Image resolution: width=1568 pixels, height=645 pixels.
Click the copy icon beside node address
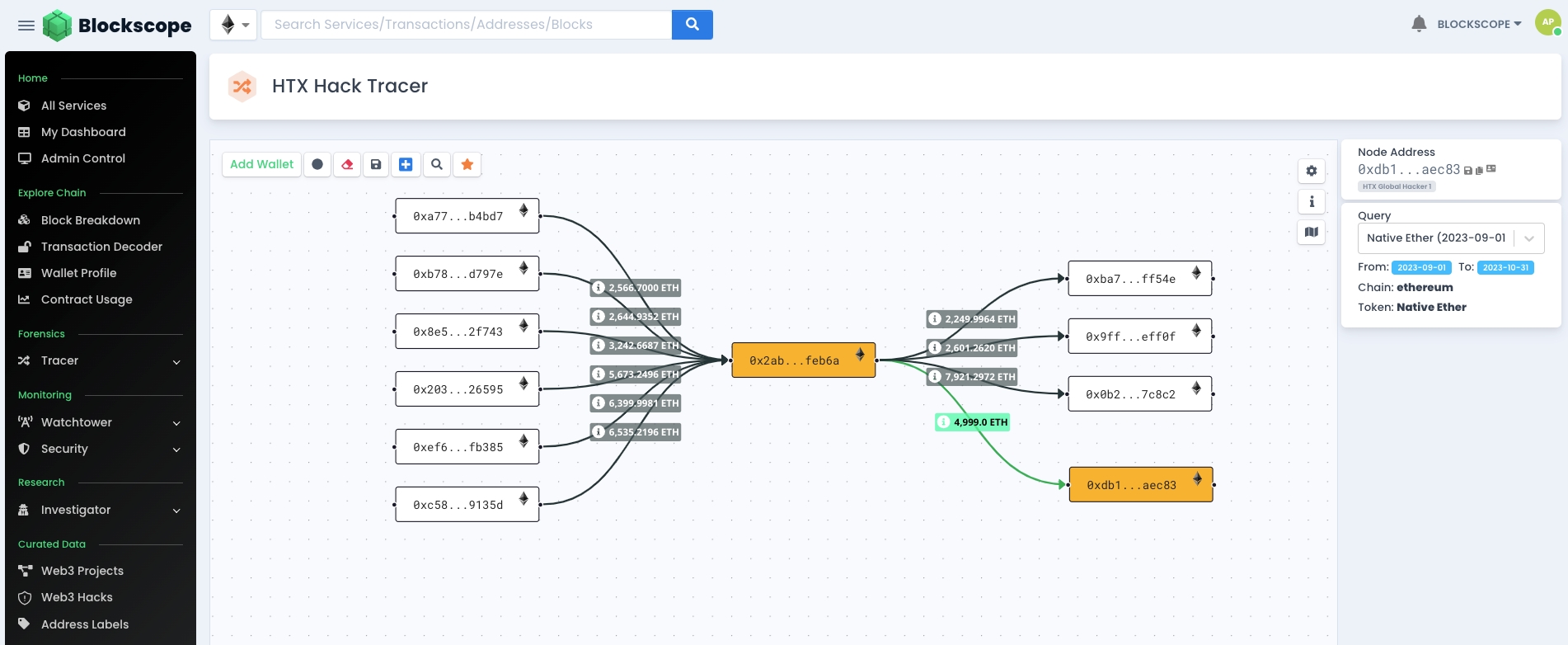(1479, 170)
